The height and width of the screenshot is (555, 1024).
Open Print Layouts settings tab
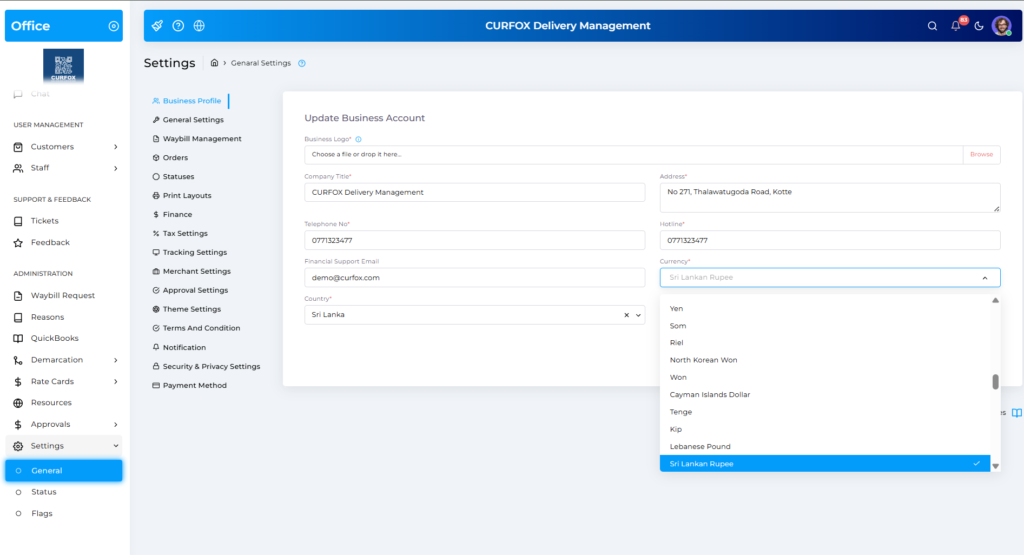click(x=182, y=195)
